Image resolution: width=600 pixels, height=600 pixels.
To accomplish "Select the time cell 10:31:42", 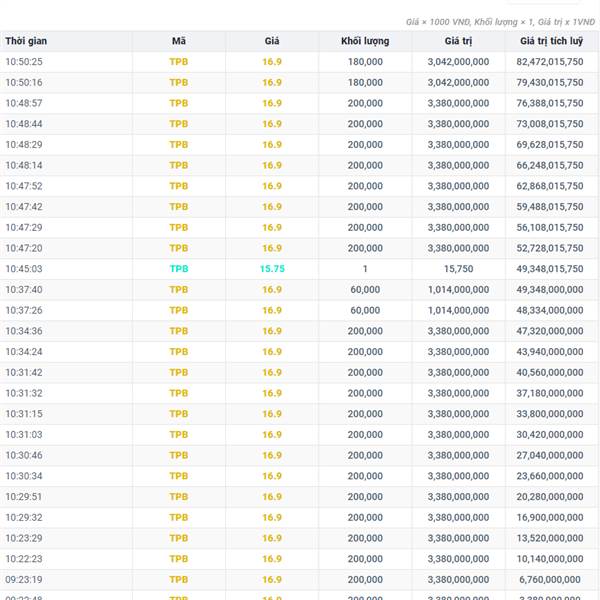I will (24, 372).
